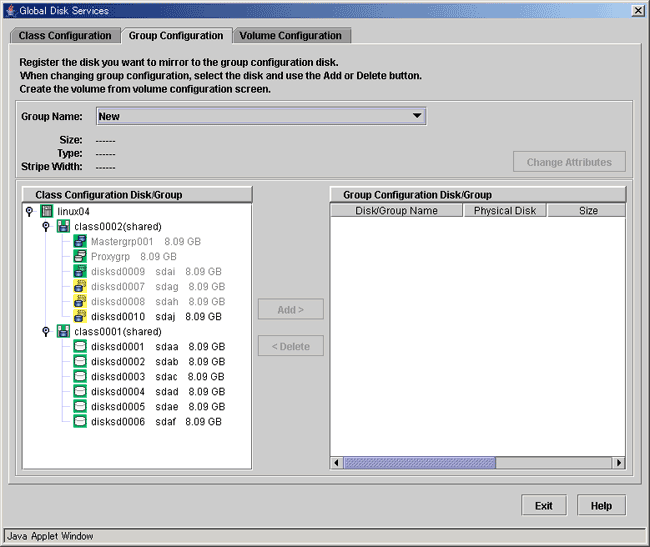Screen dimensions: 650x547
Task: Click the class0001(shared) class icon
Action: coord(63,332)
